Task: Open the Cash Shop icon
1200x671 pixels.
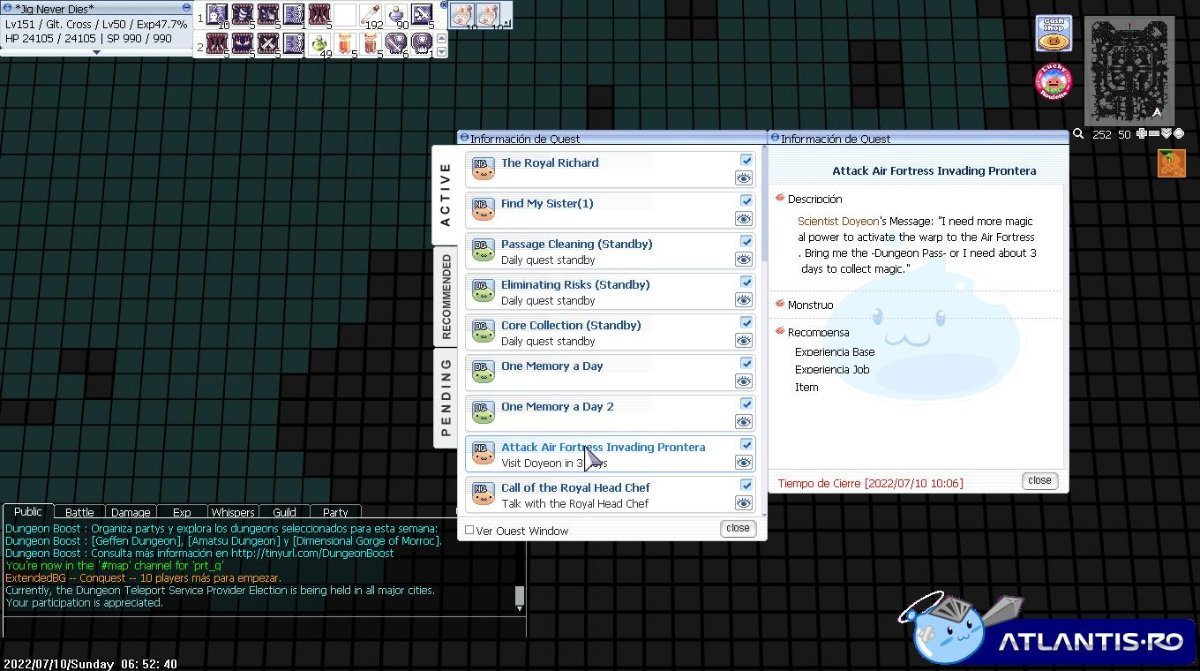Action: (x=1053, y=33)
